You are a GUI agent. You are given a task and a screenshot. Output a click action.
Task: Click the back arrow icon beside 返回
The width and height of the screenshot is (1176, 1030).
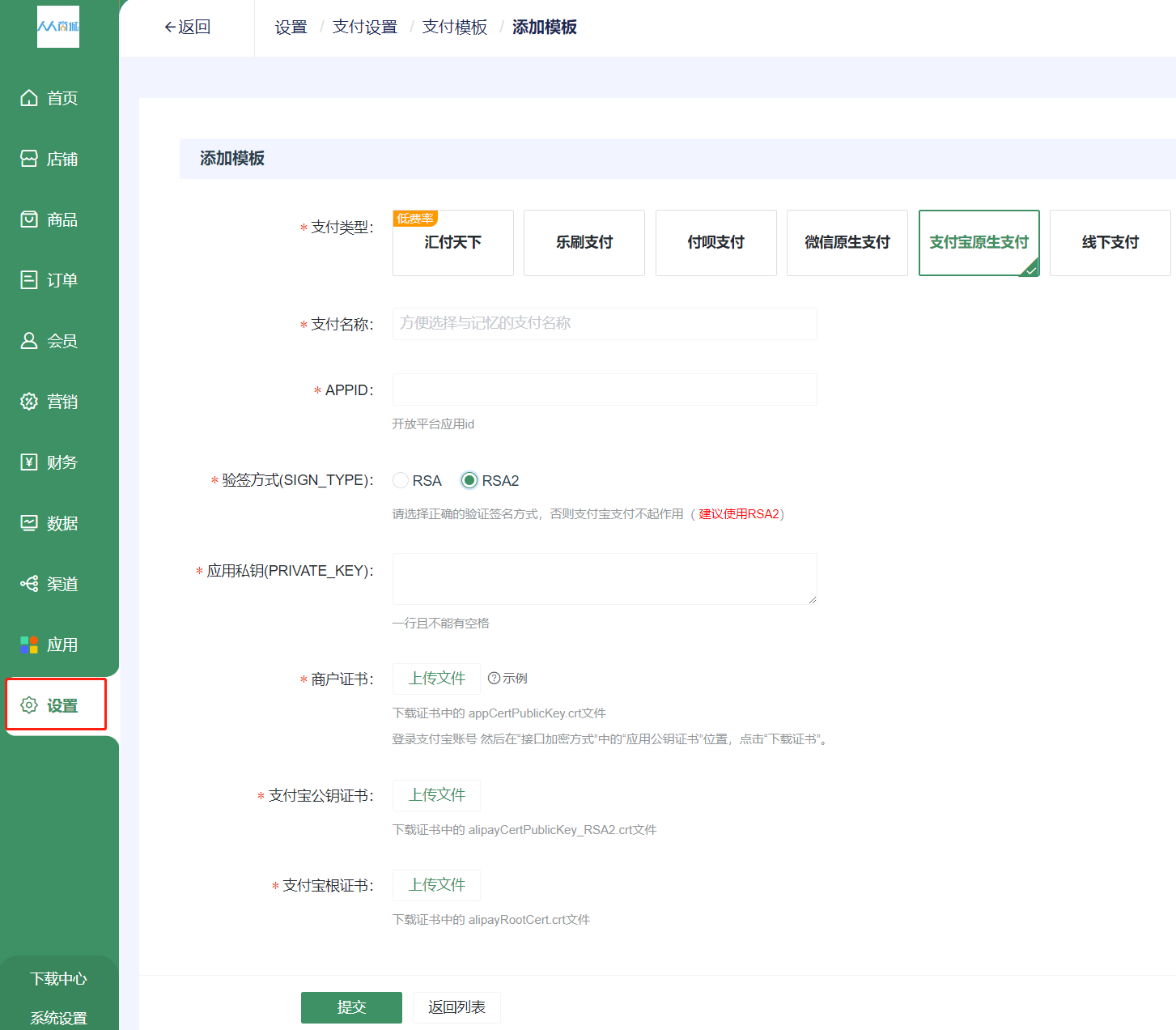[x=170, y=28]
